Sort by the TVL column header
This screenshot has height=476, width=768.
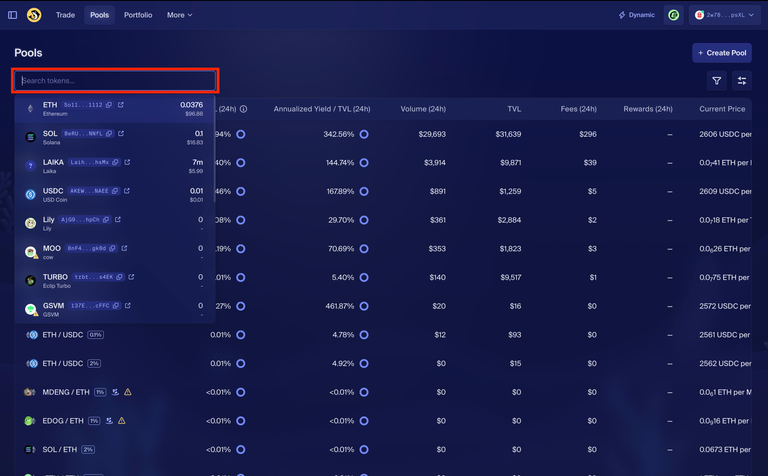click(x=513, y=109)
